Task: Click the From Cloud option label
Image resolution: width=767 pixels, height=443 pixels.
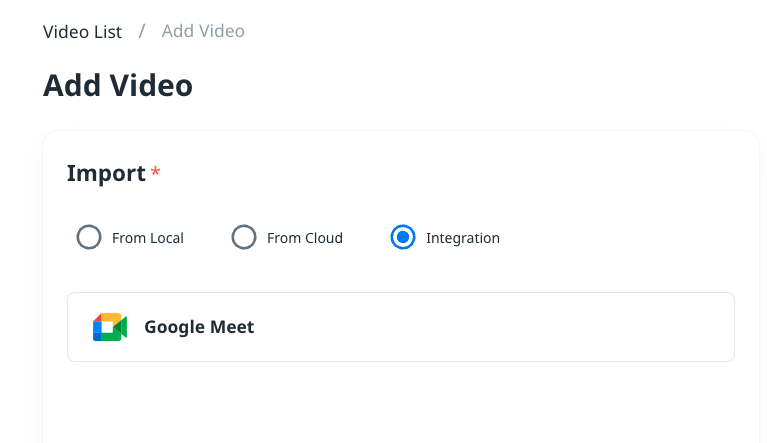Action: 305,239
